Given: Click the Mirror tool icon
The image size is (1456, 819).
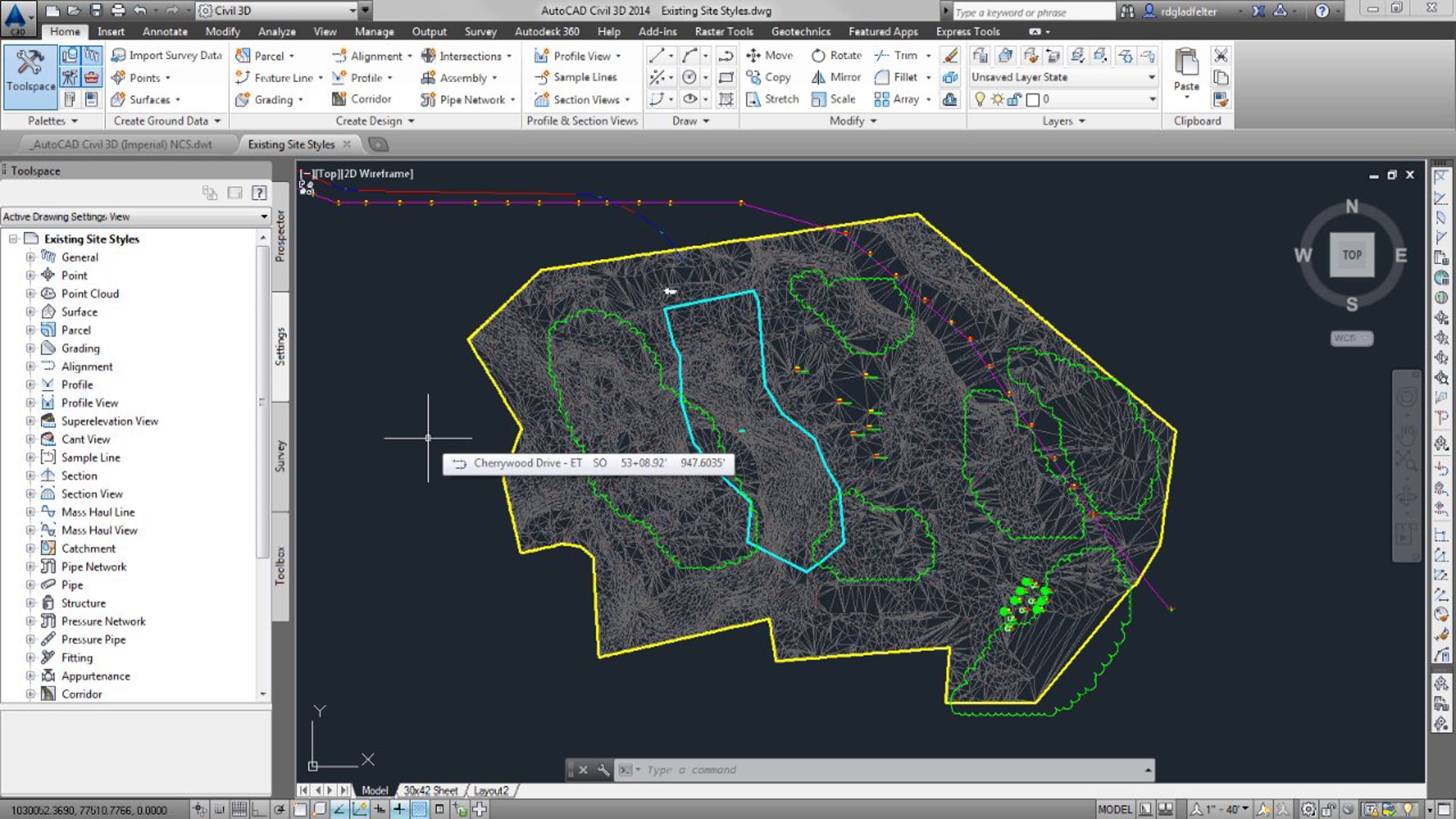Looking at the screenshot, I should [x=818, y=78].
